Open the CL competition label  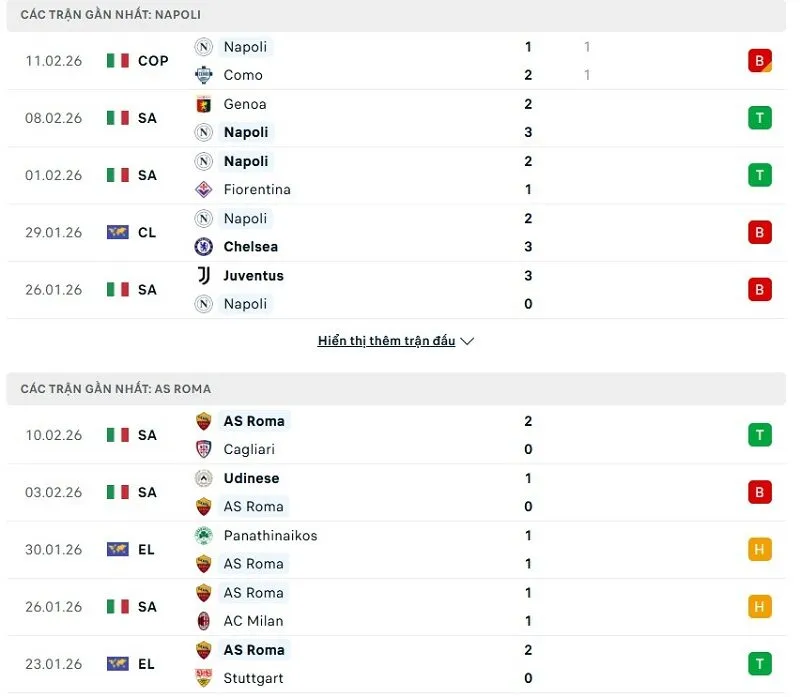coord(146,232)
